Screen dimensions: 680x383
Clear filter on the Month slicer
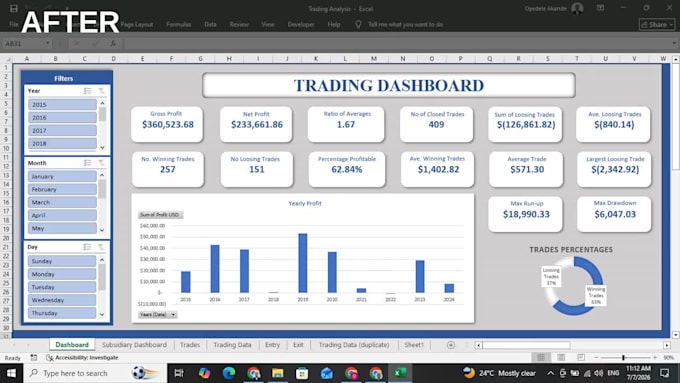pos(101,163)
